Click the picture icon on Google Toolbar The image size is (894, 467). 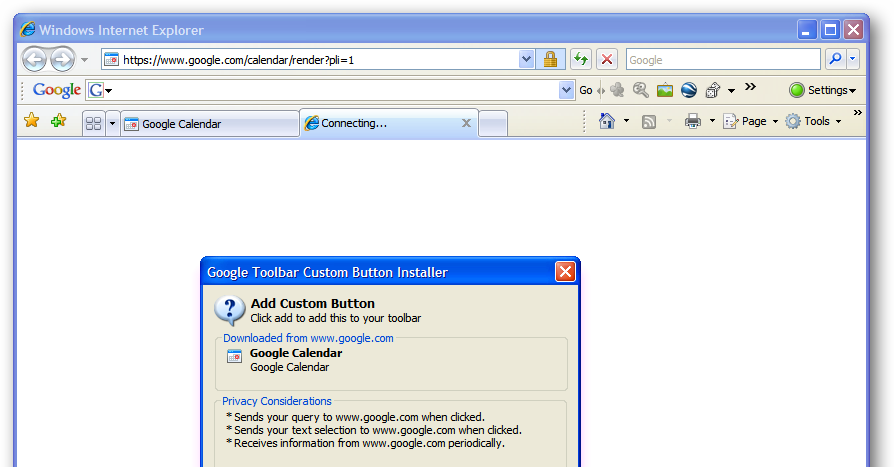point(665,90)
